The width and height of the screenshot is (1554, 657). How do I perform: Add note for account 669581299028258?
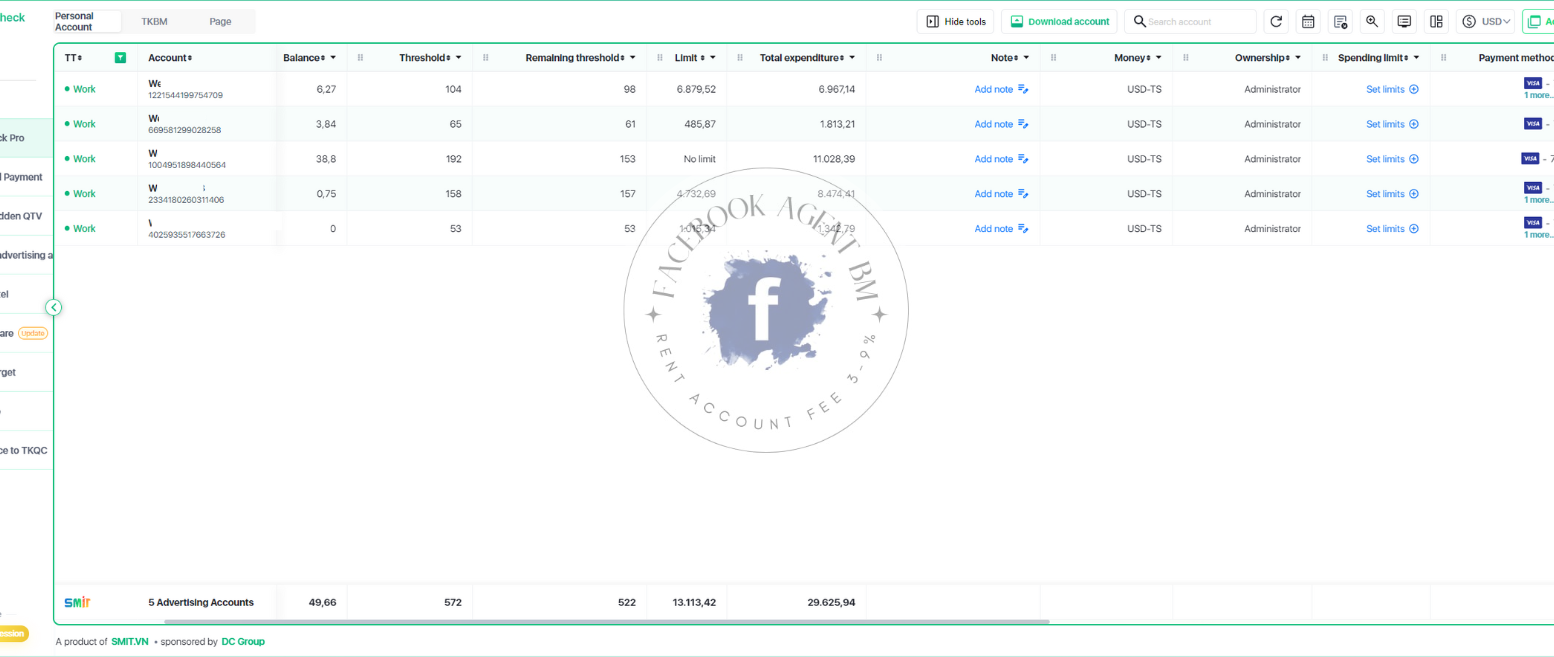1001,124
